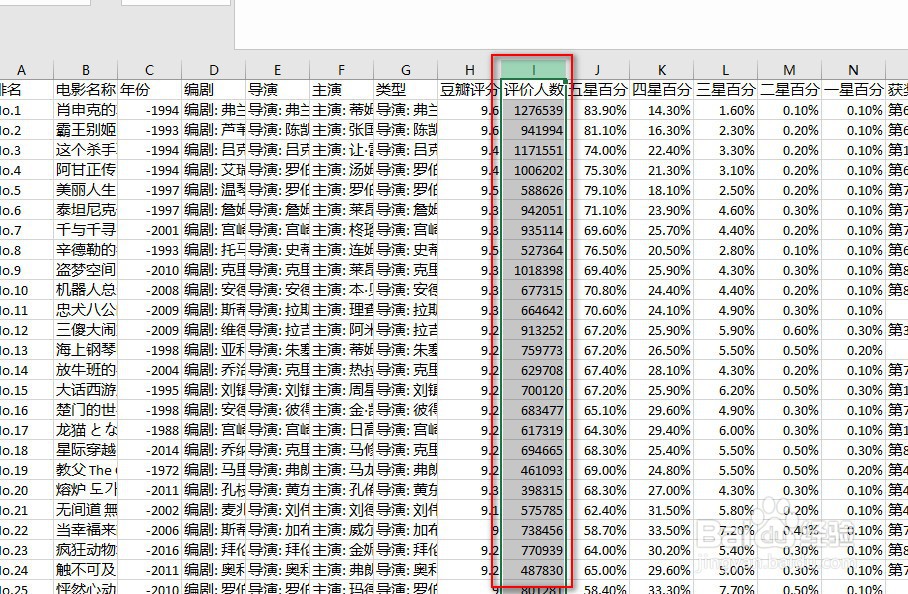The image size is (908, 594).
Task: Select column G header
Action: pos(405,70)
